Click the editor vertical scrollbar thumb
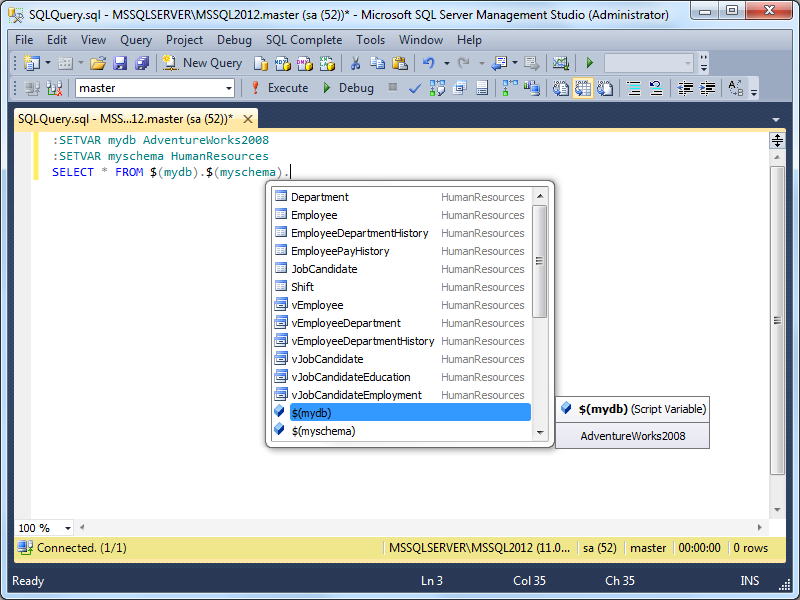Image resolution: width=800 pixels, height=600 pixels. (x=777, y=320)
